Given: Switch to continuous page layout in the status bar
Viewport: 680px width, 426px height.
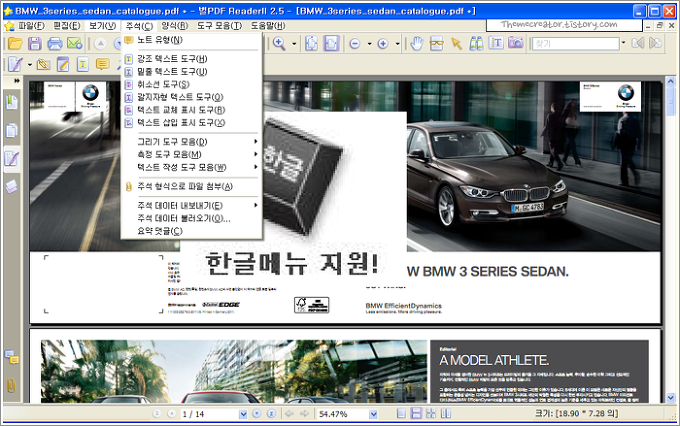Looking at the screenshot, I should pyautogui.click(x=416, y=414).
